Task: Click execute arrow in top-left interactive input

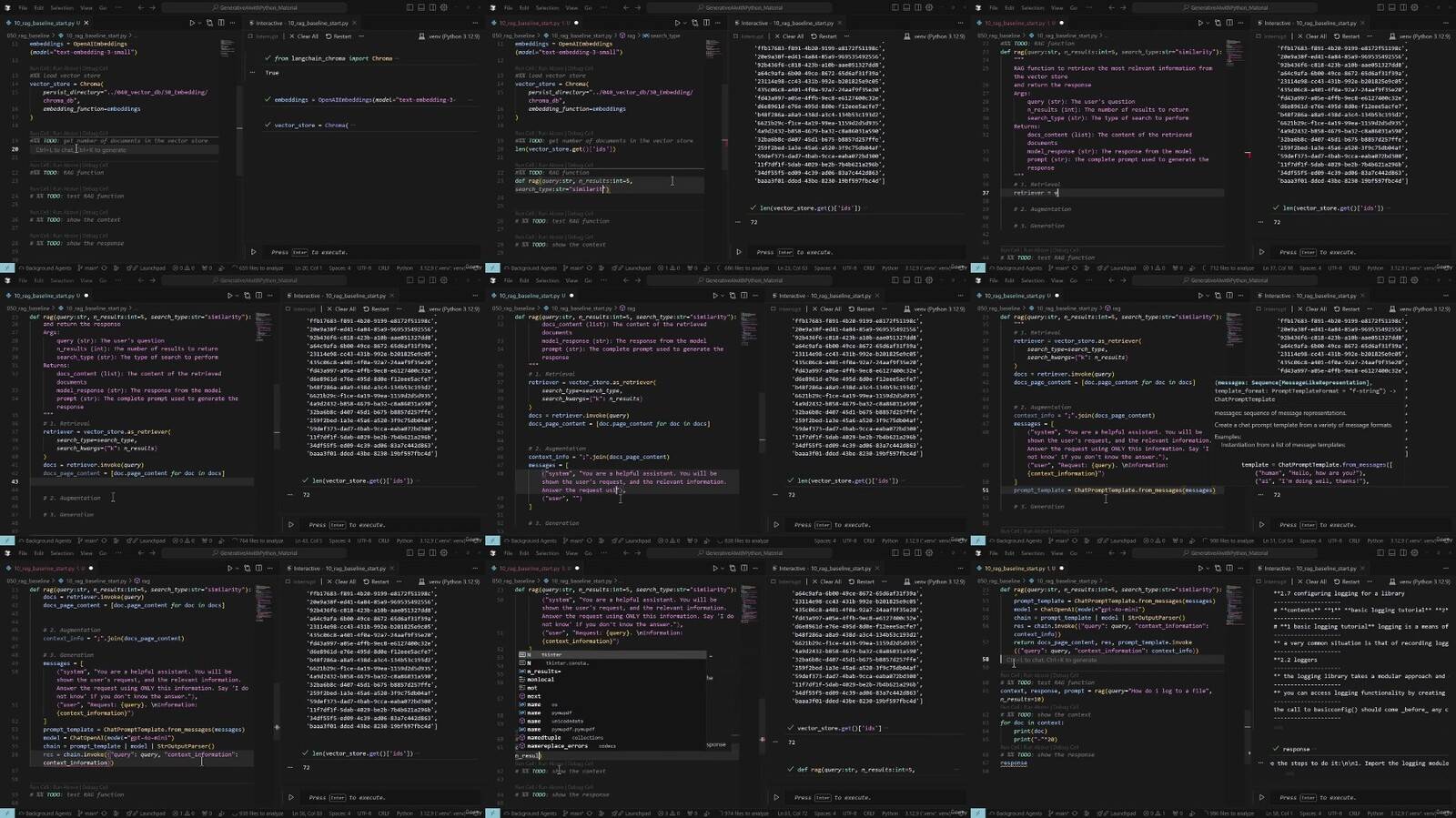Action: (x=254, y=252)
